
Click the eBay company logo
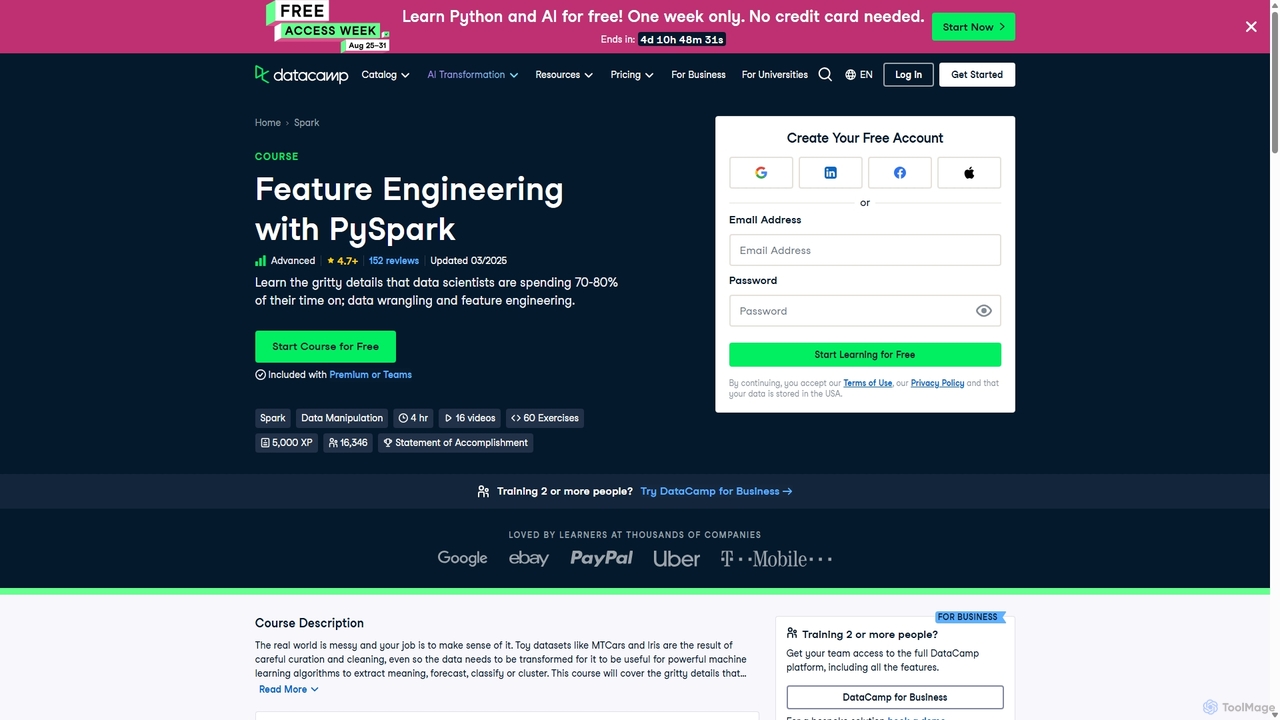click(529, 558)
